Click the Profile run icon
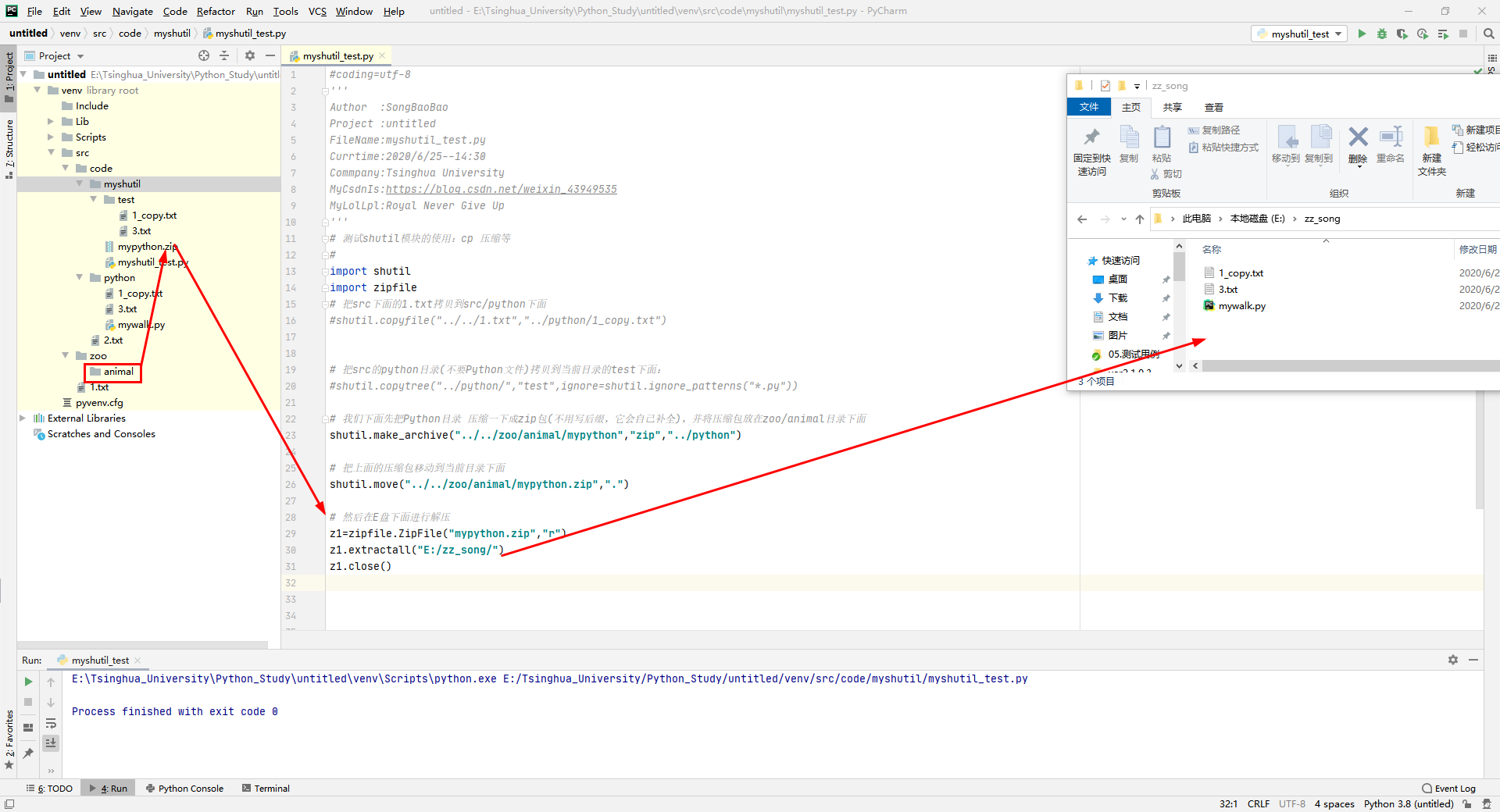1500x812 pixels. click(x=1423, y=34)
